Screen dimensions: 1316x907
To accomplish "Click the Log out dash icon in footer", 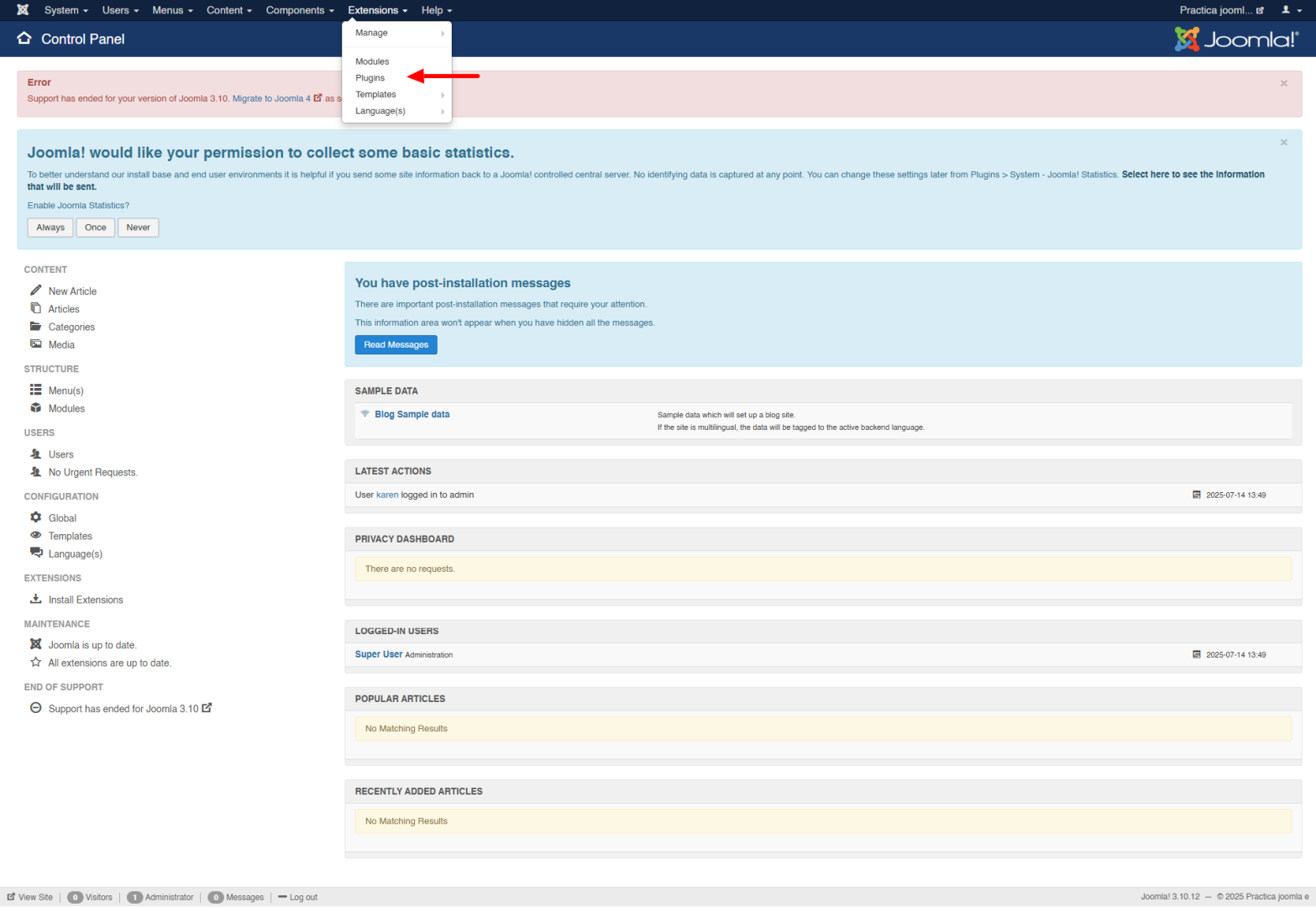I will (283, 897).
